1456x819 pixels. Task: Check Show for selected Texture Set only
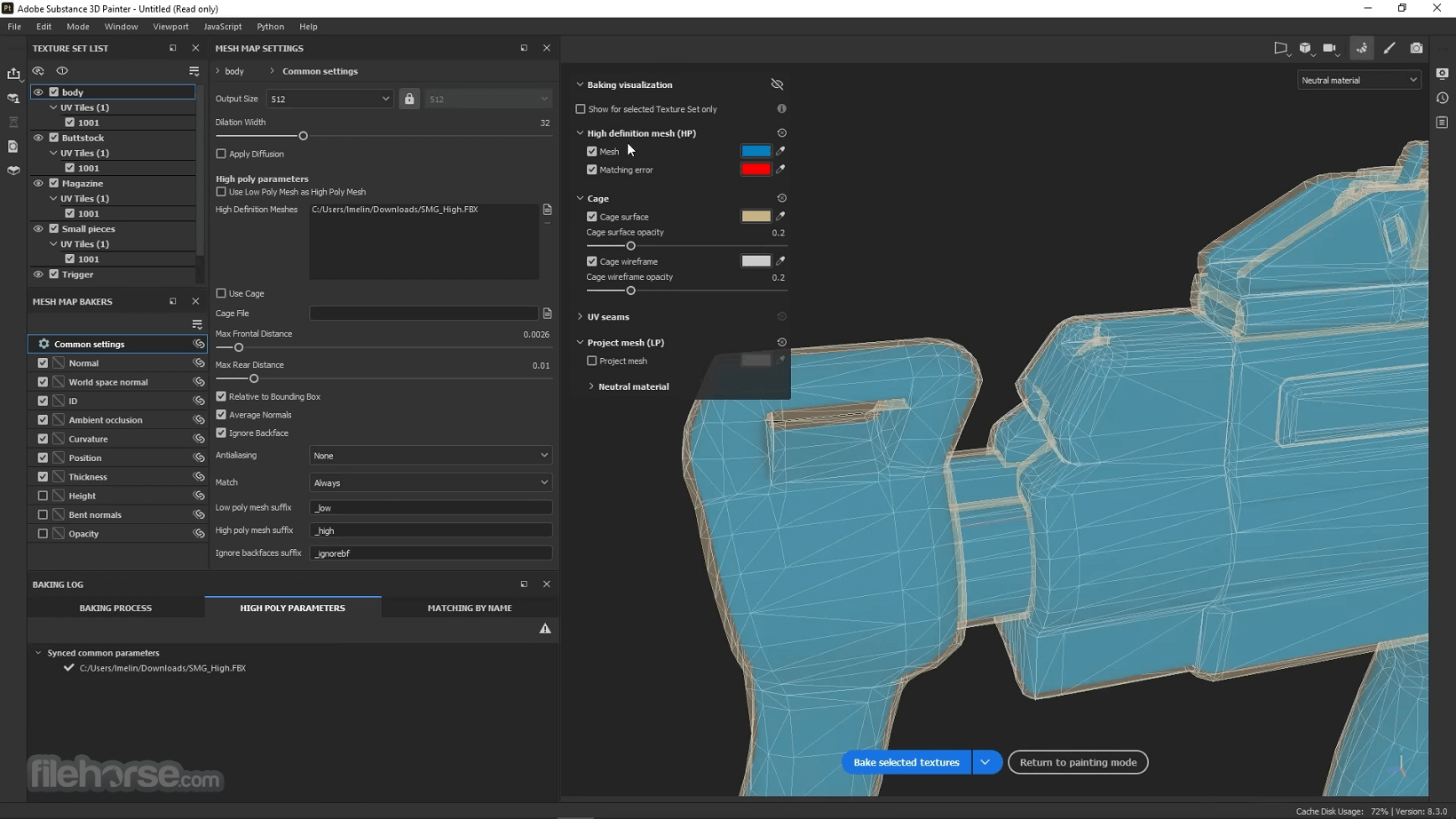coord(581,109)
